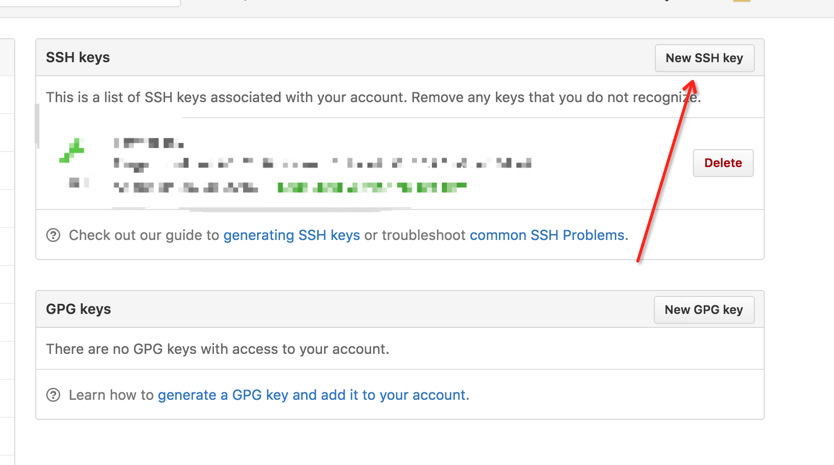The width and height of the screenshot is (834, 465).
Task: Click the green blurred last-used status text
Action: point(372,187)
